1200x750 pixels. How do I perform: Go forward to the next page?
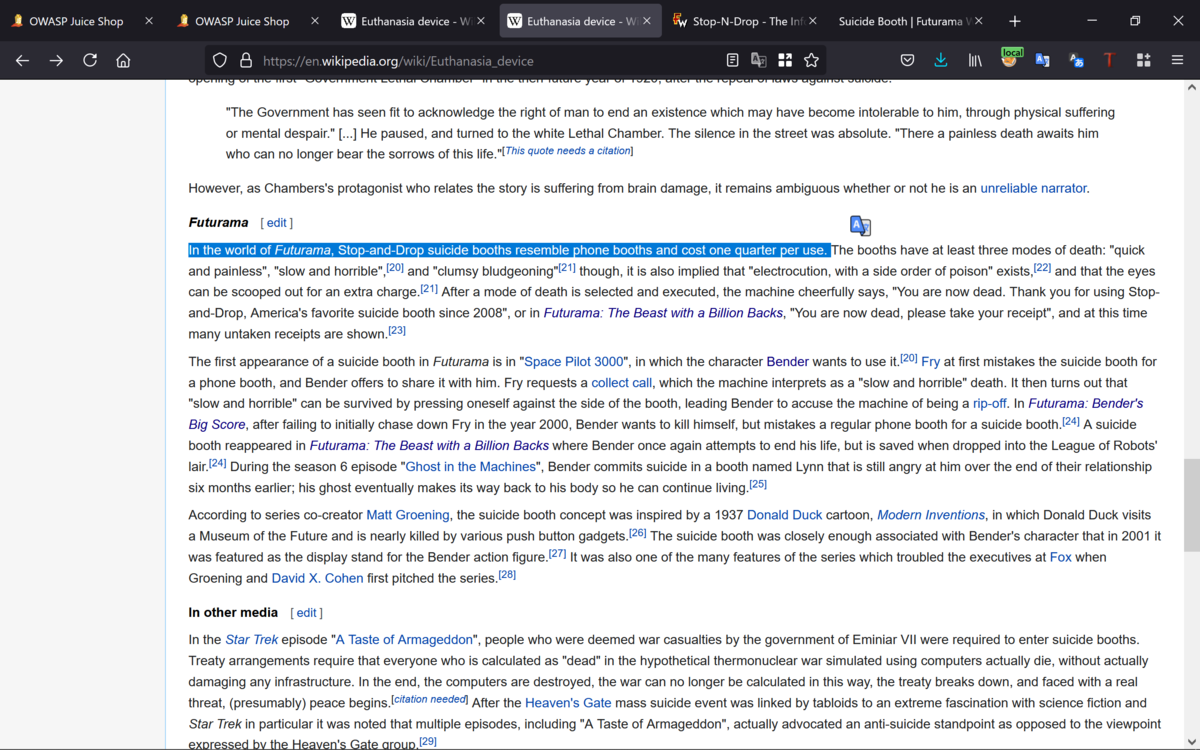[x=56, y=60]
